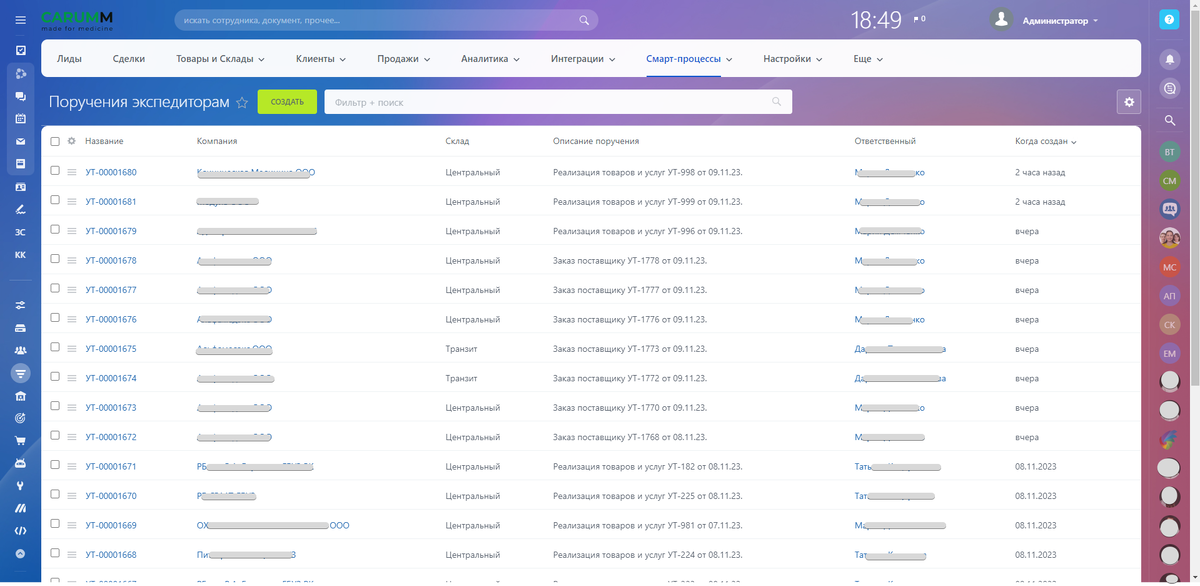Check the box for row УТ-00001674
The width and height of the screenshot is (1200, 586).
tap(55, 377)
